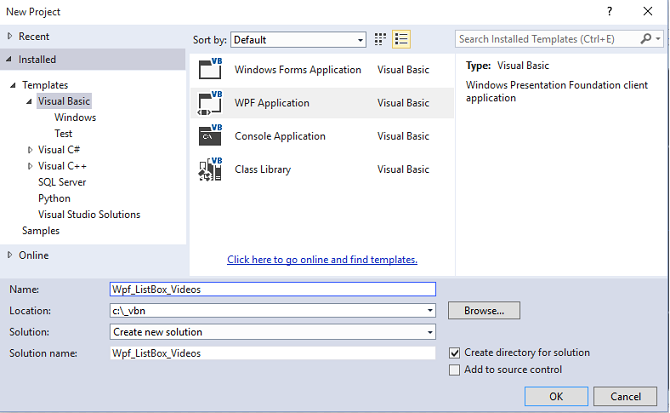The width and height of the screenshot is (670, 413).
Task: Select Windows under Visual Basic
Action: pyautogui.click(x=75, y=117)
